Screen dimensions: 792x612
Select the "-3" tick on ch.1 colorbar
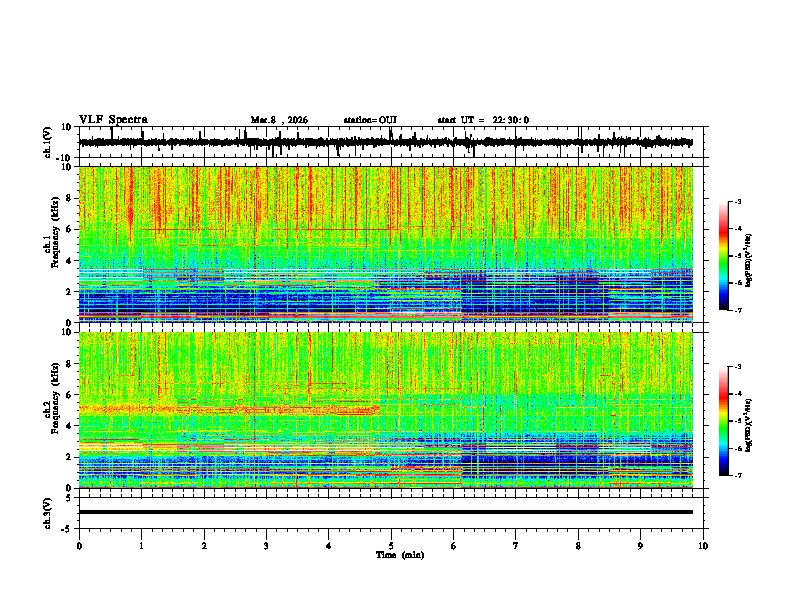point(738,201)
